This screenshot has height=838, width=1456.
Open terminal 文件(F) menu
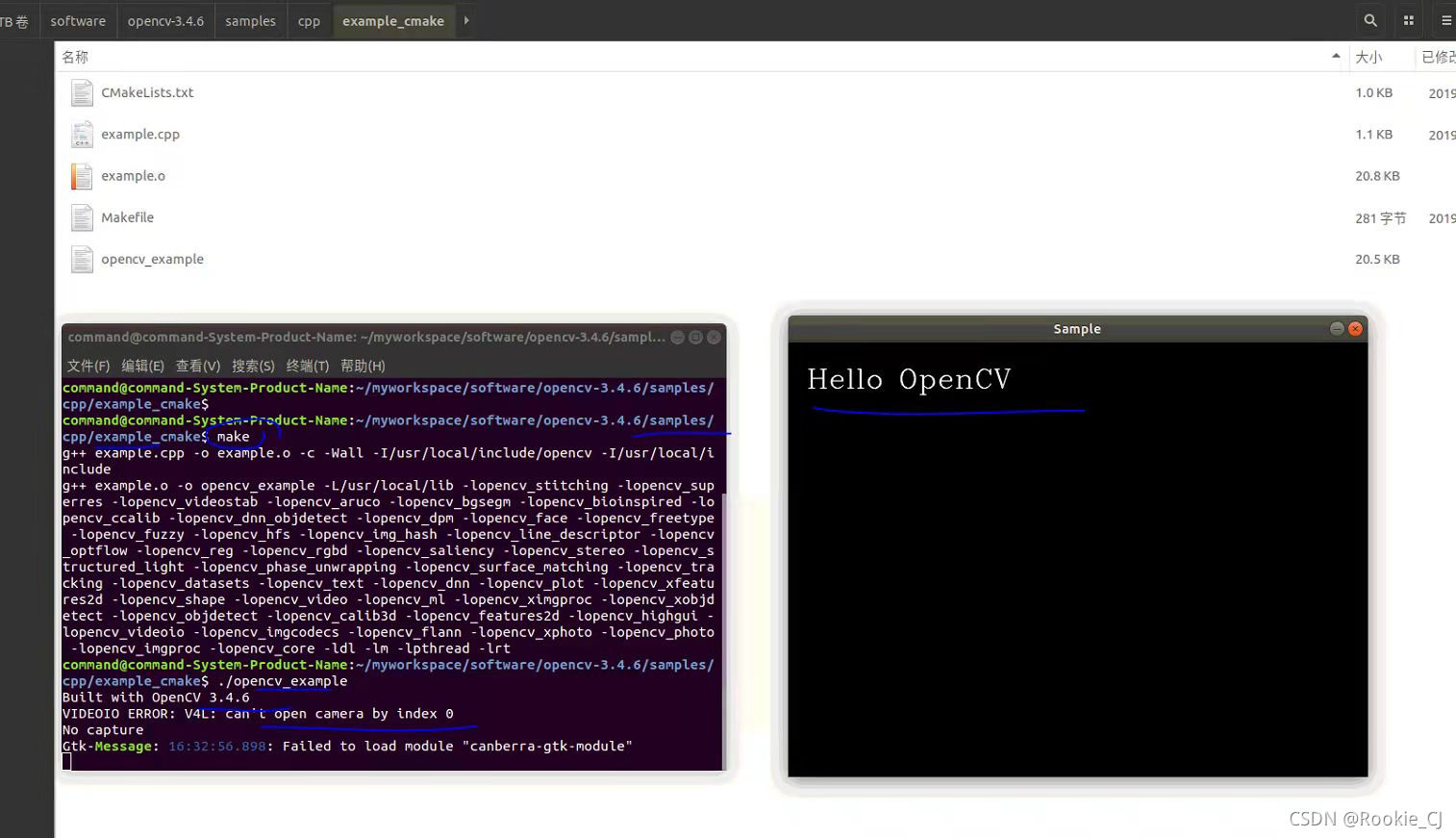[88, 366]
